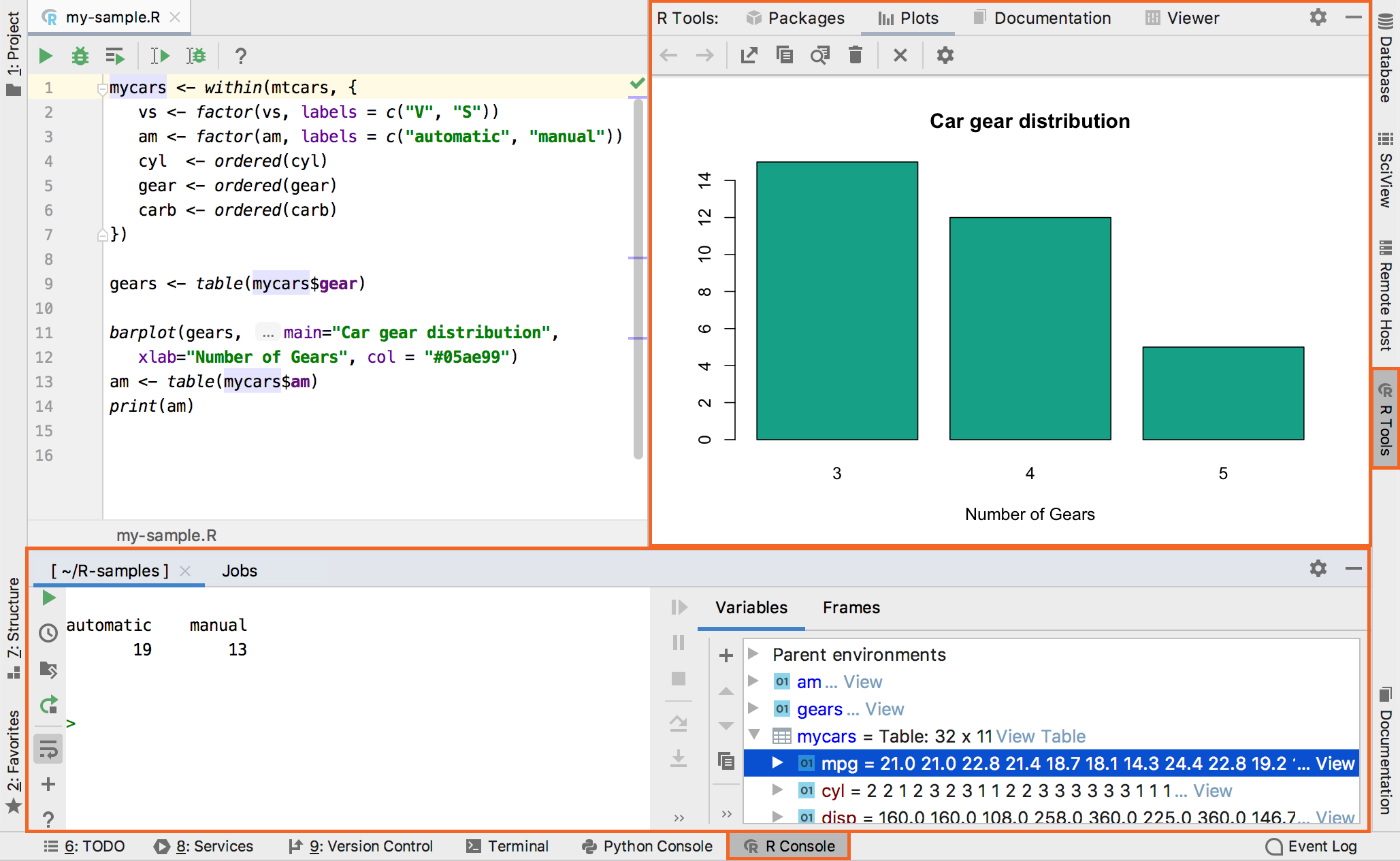Click the Debug bug icon in editor toolbar
Screen dimensions: 1400x861
(x=80, y=56)
